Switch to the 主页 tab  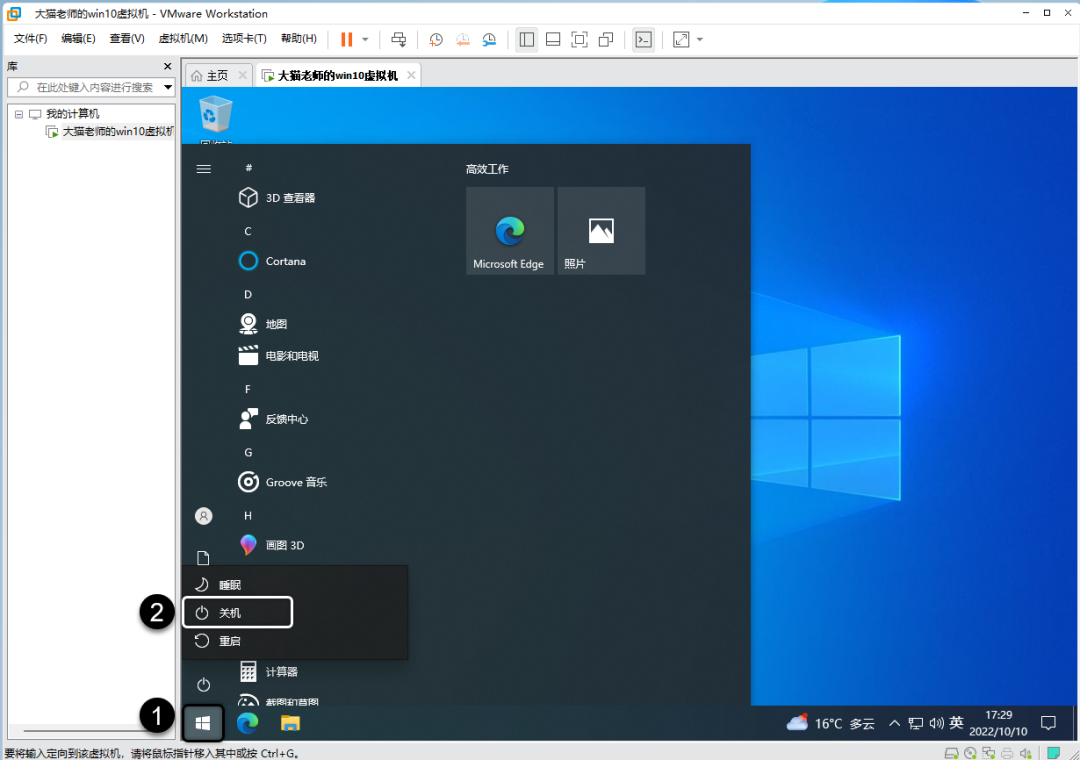pos(210,76)
